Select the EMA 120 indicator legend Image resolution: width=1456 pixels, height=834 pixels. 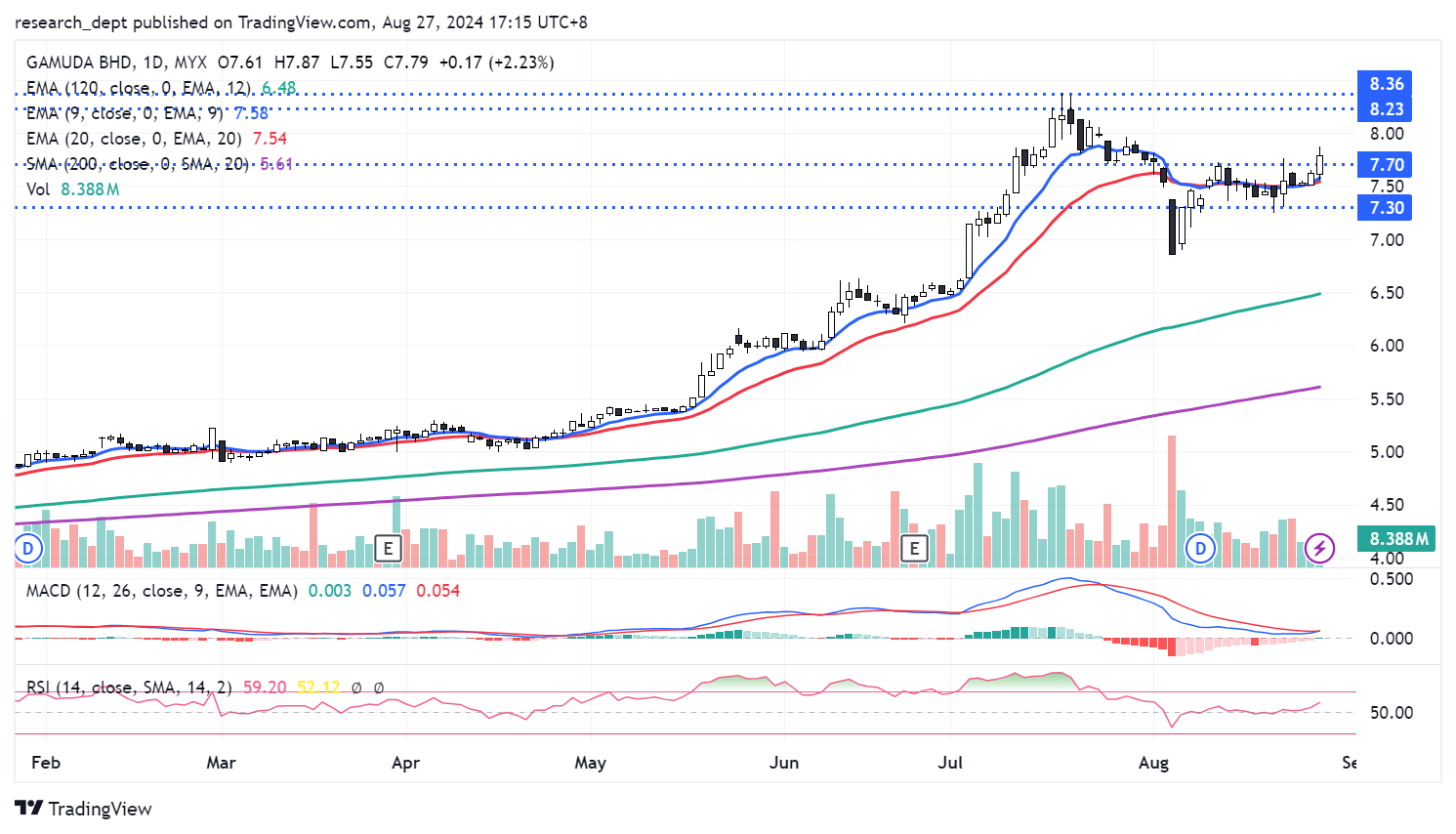[138, 88]
